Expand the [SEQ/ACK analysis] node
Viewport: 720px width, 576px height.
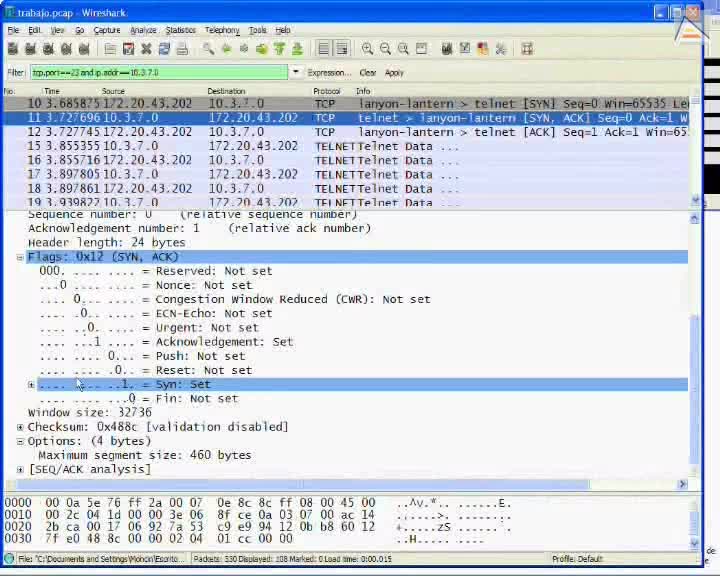(20, 469)
